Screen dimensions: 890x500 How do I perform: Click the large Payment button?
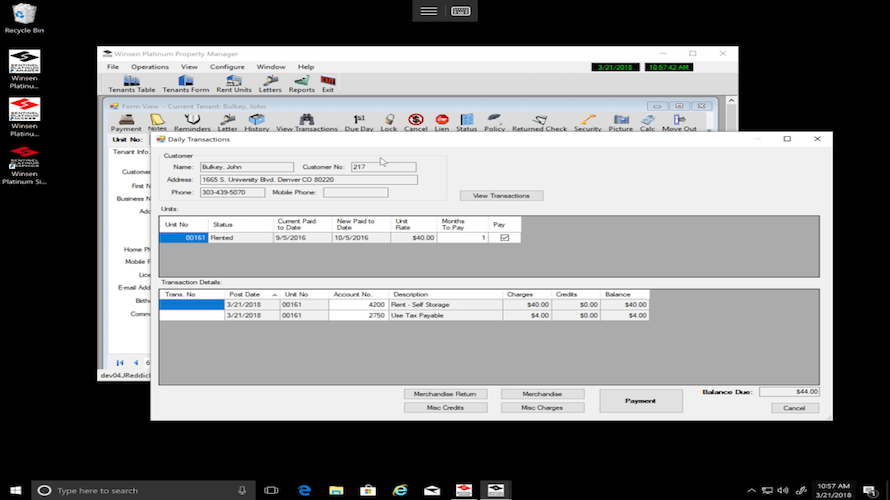(641, 401)
